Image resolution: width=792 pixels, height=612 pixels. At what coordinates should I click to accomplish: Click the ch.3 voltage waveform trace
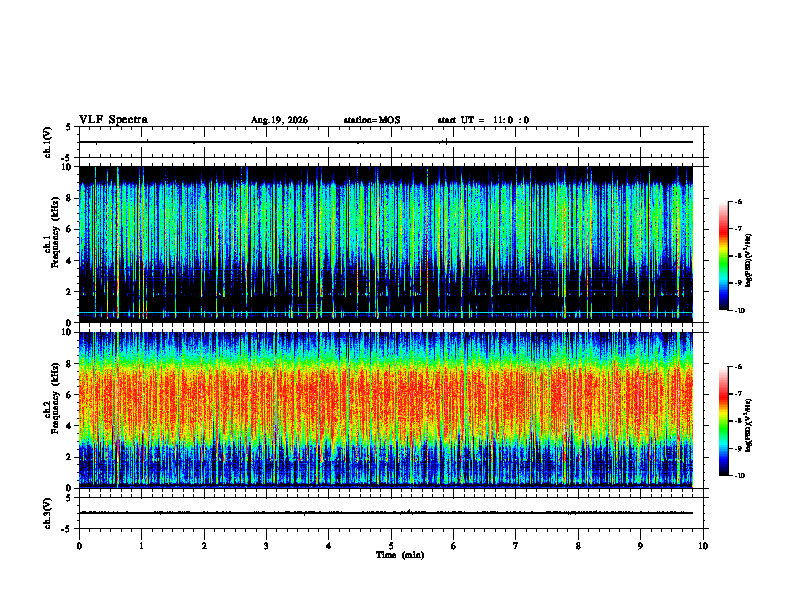(x=386, y=513)
